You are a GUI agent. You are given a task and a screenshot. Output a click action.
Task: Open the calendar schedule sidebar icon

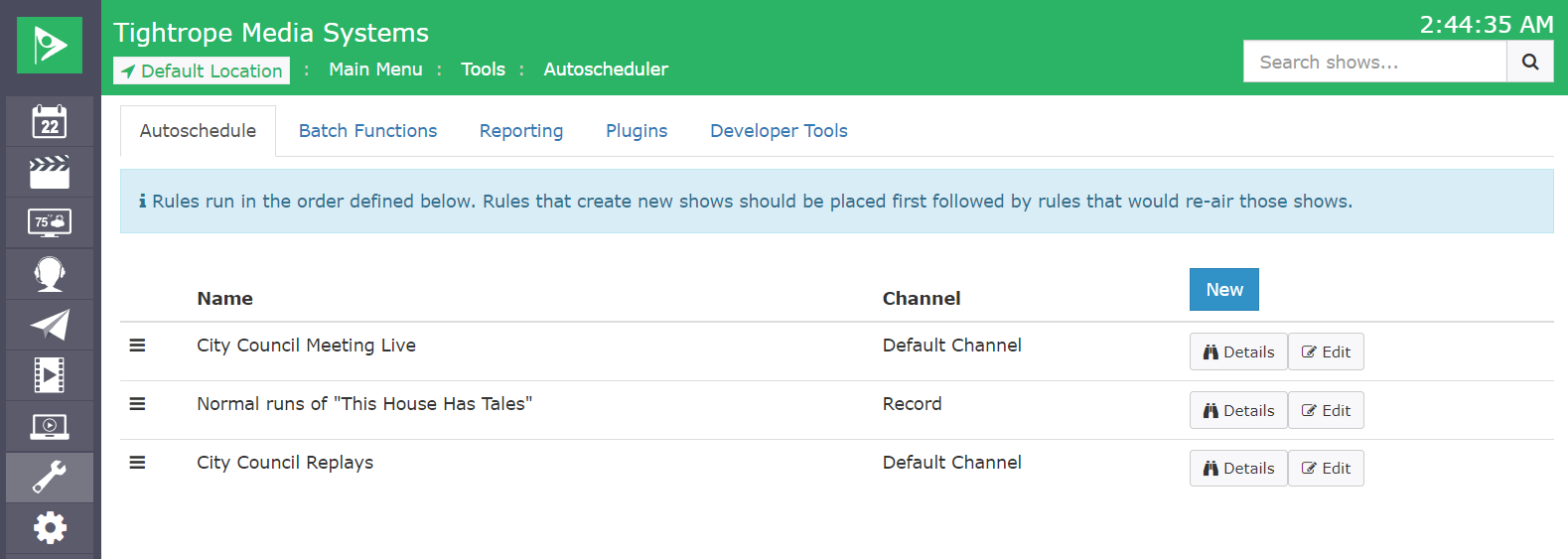[x=50, y=122]
